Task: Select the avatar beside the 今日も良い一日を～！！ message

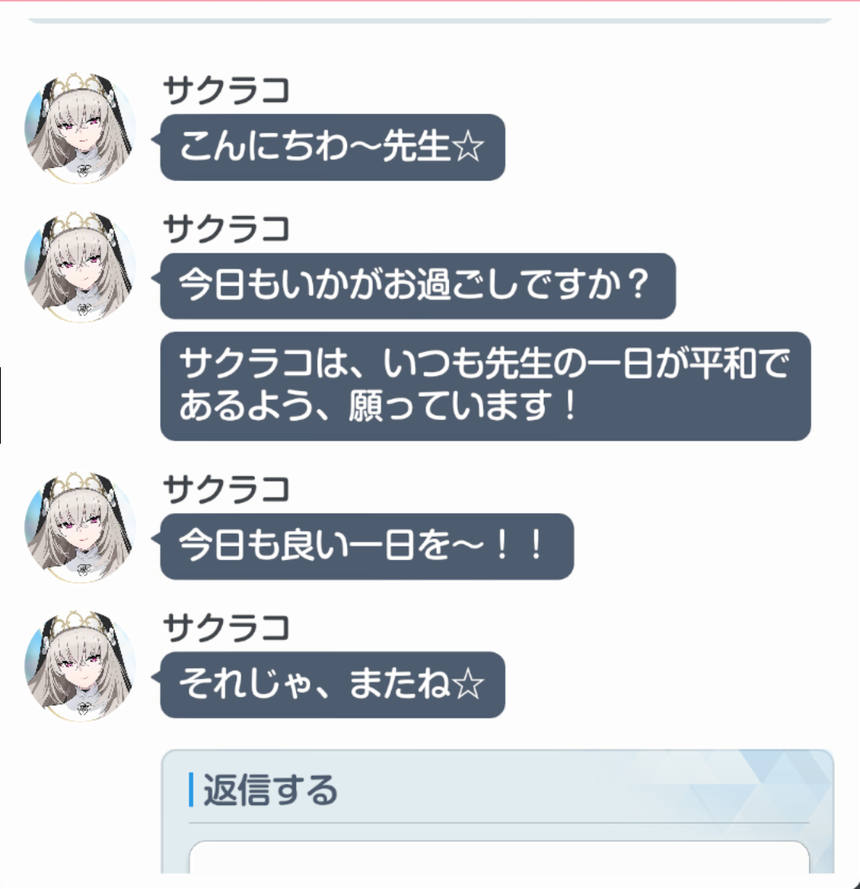Action: point(80,527)
